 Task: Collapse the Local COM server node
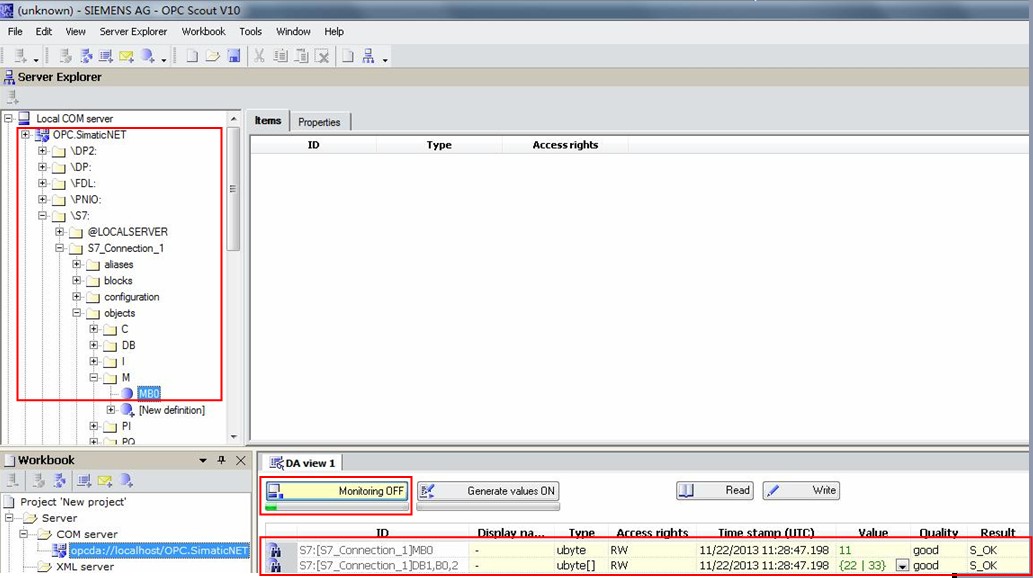(x=9, y=119)
